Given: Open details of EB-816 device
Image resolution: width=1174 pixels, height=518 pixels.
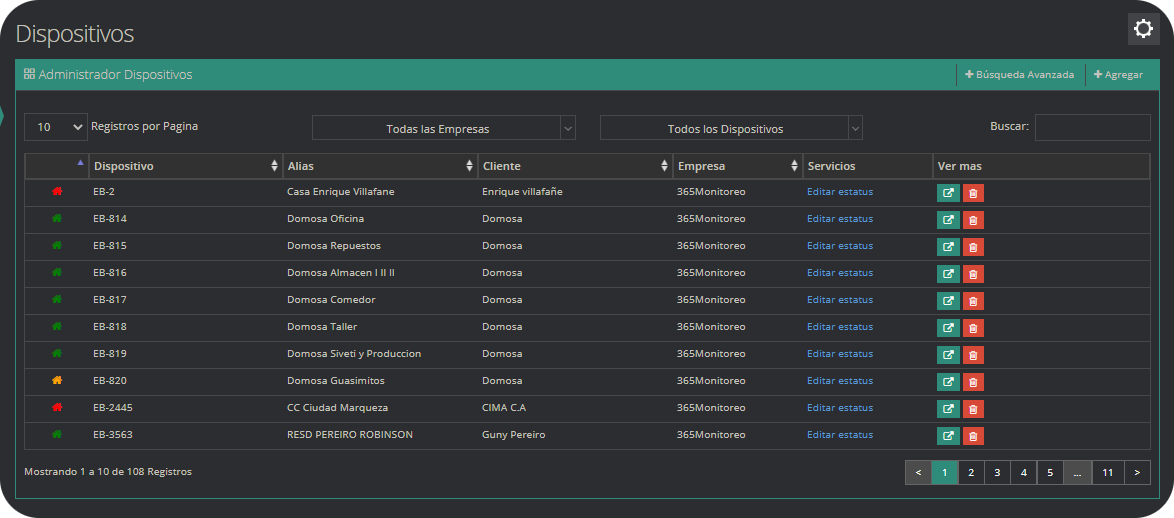Looking at the screenshot, I should point(948,274).
